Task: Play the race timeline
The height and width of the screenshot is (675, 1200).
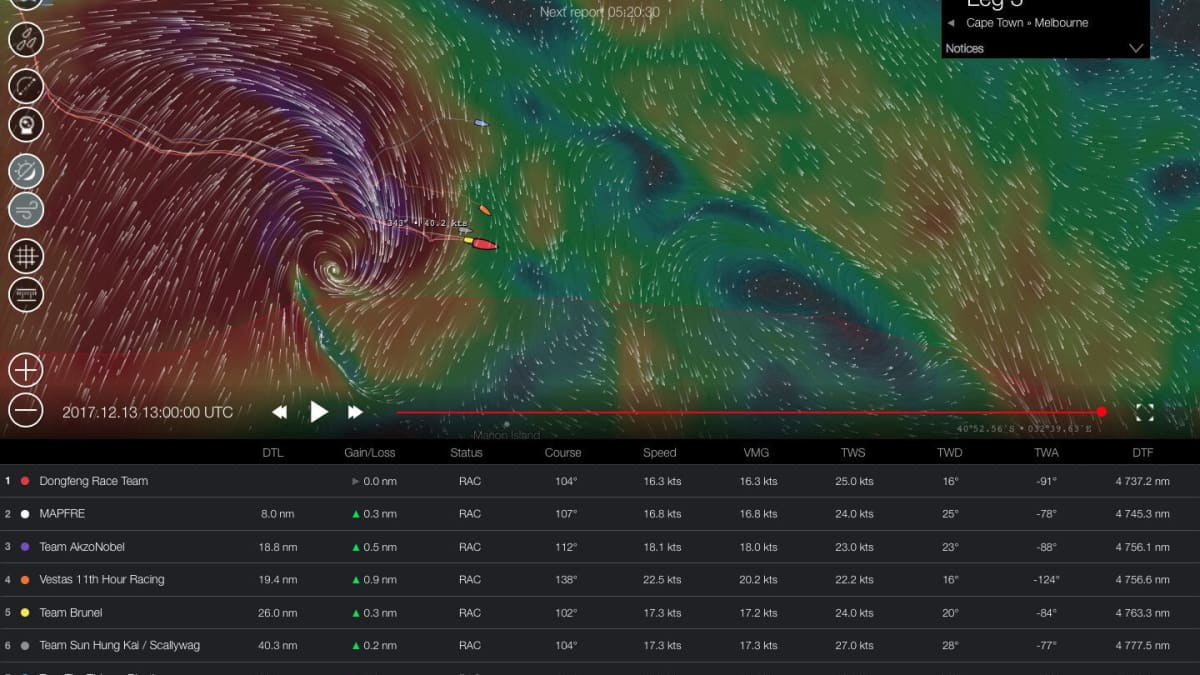Action: pos(319,411)
